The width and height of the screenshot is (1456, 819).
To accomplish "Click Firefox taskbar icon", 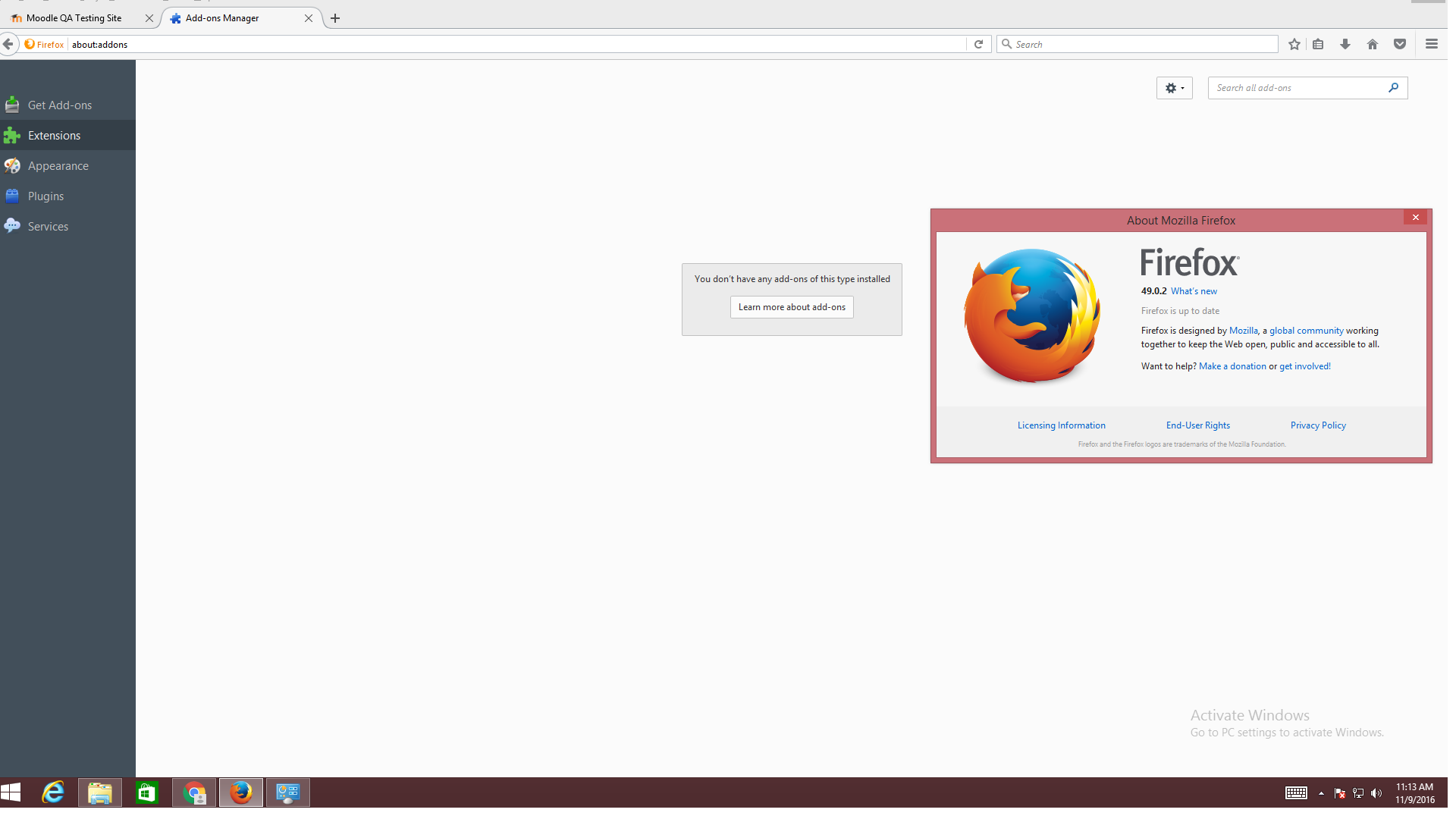I will click(x=241, y=792).
